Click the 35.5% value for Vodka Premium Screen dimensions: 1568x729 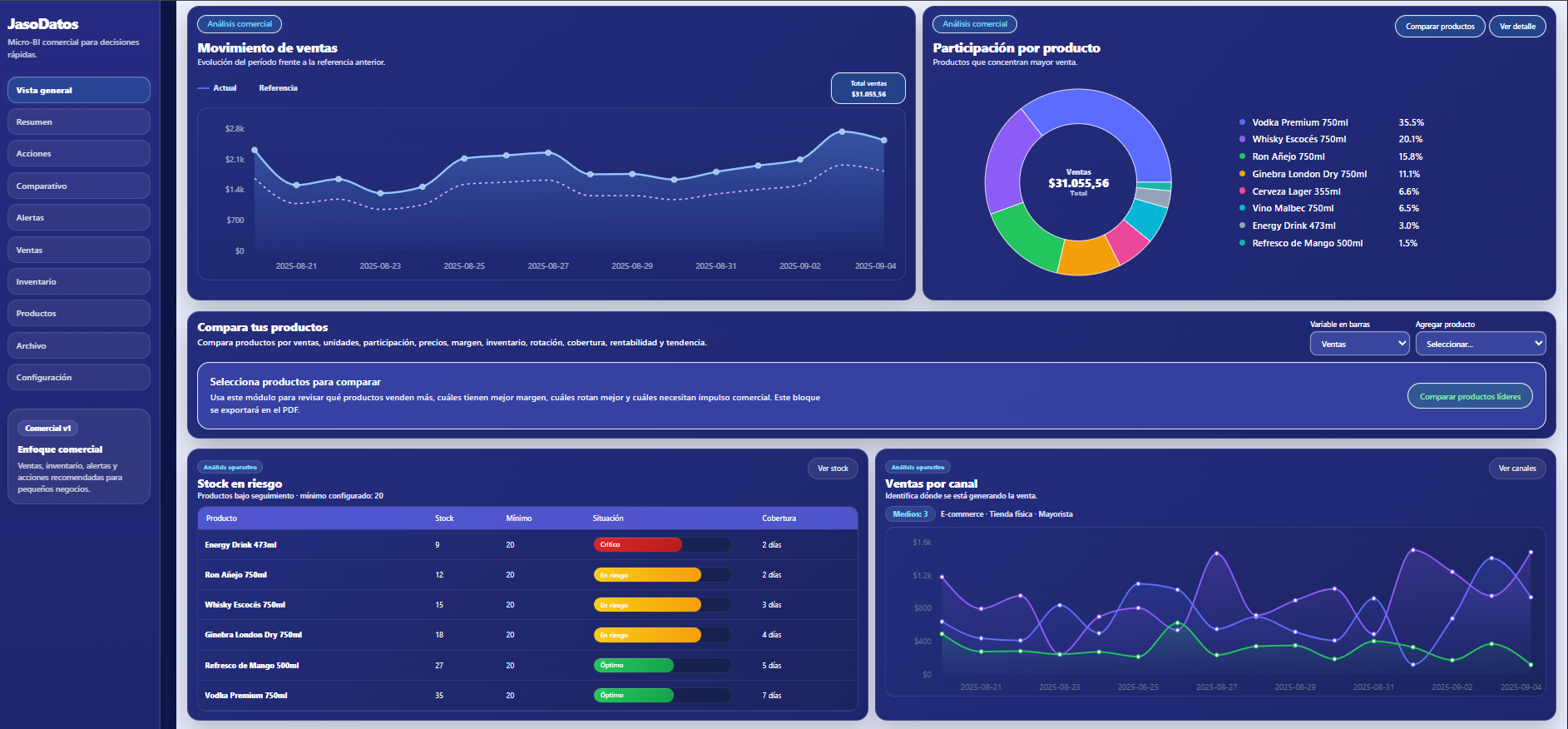tap(1411, 122)
